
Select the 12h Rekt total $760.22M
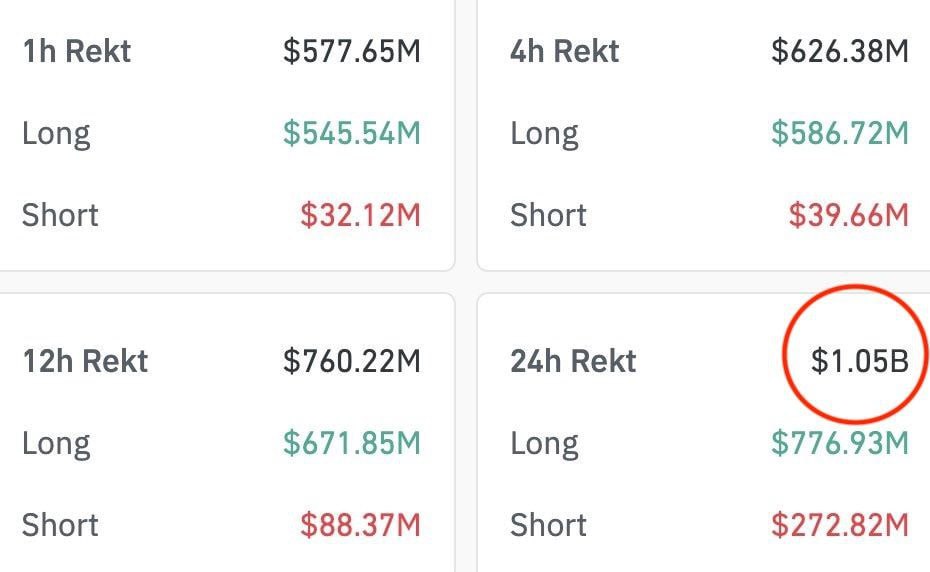click(351, 361)
